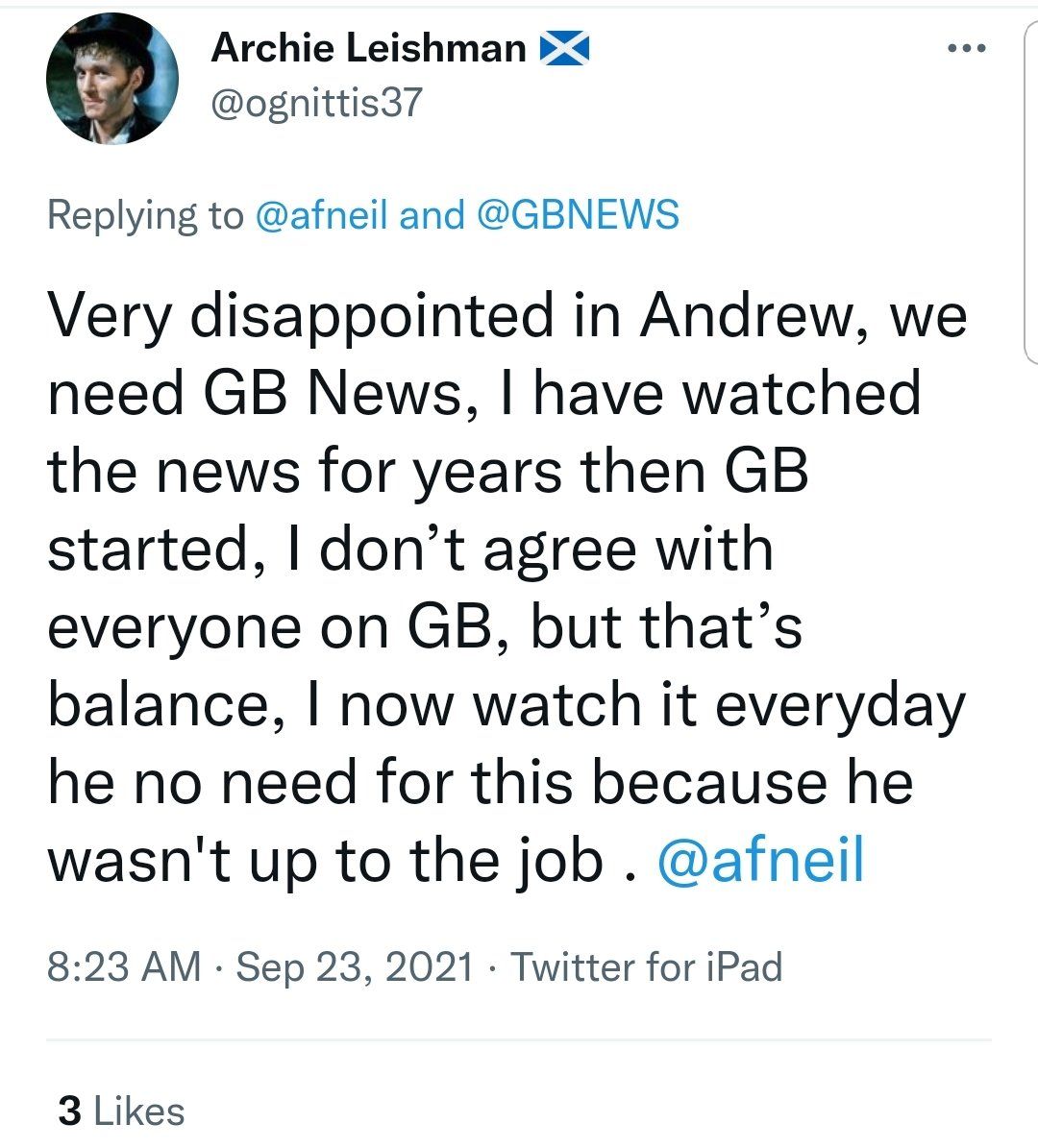Screen dimensions: 1038x1148
Task: Open @GBNEWS in the Replying to line
Action: tap(578, 214)
